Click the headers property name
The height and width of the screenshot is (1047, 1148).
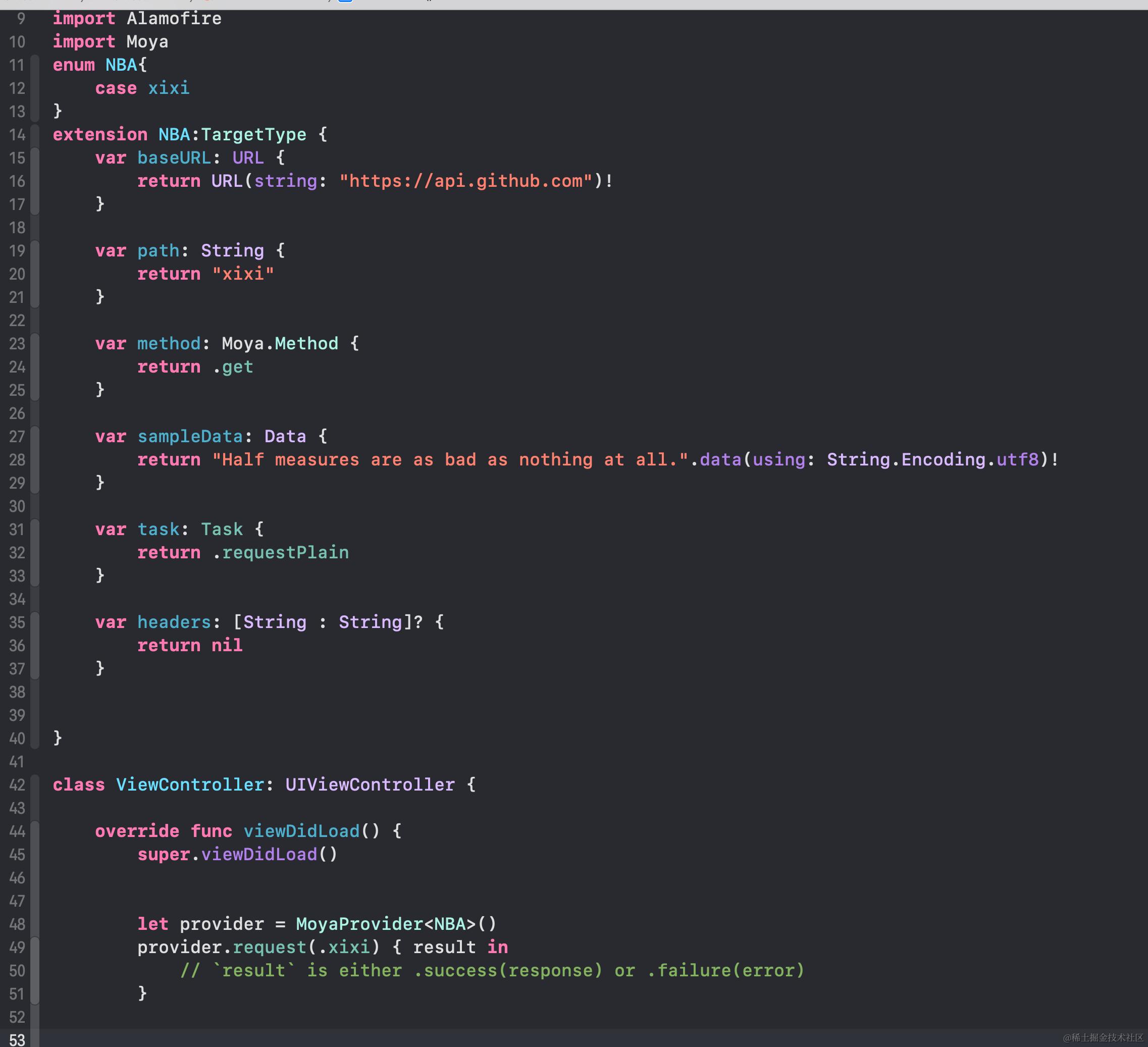(174, 622)
